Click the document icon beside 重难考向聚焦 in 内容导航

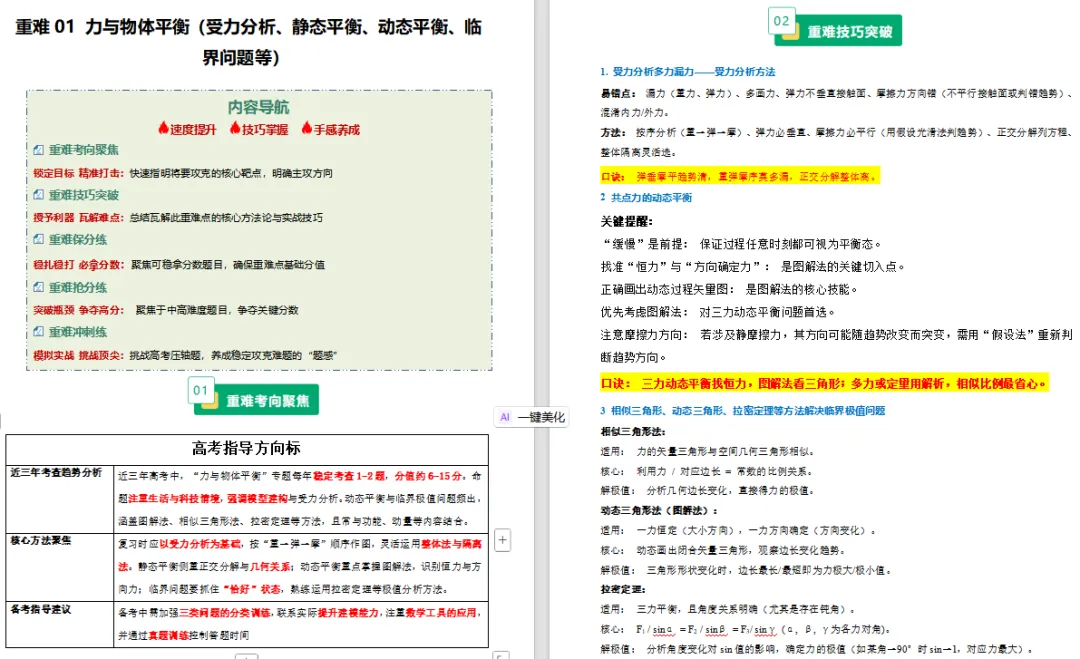tap(39, 149)
